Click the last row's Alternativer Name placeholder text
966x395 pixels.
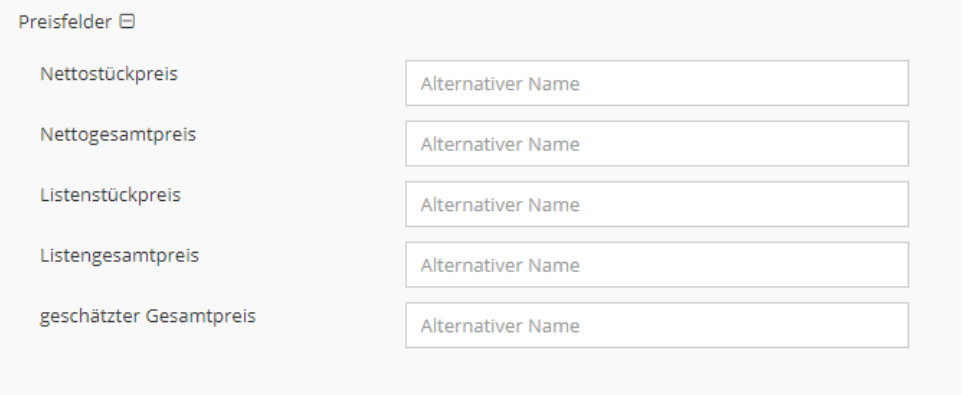point(500,326)
